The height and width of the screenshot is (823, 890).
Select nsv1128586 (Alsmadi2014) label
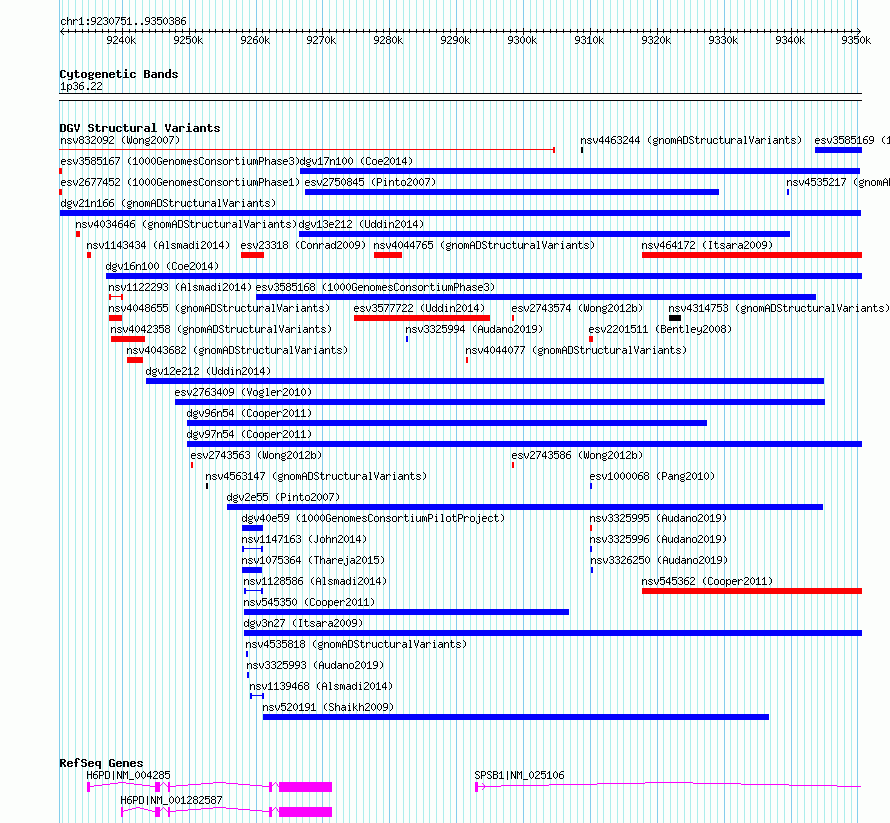315,581
